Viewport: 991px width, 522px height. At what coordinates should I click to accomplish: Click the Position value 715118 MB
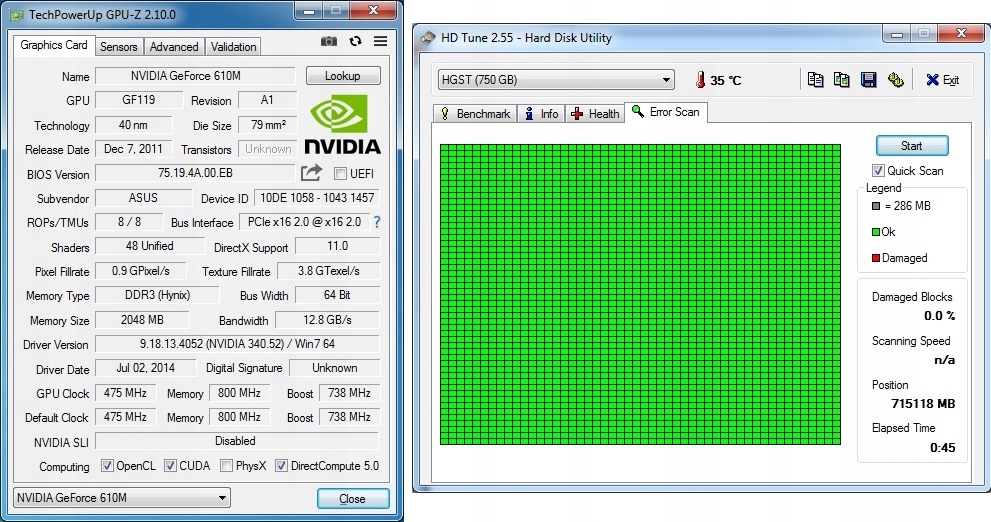(x=923, y=403)
